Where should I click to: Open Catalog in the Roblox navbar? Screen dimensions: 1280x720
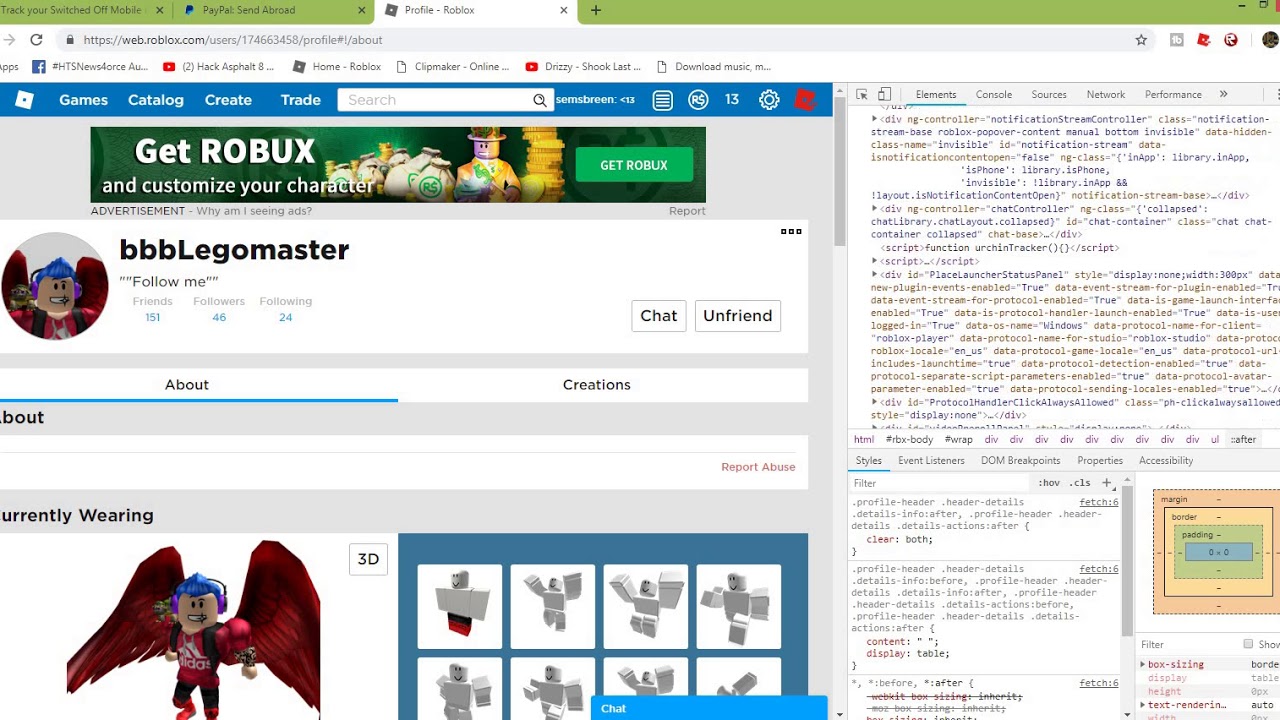[156, 100]
